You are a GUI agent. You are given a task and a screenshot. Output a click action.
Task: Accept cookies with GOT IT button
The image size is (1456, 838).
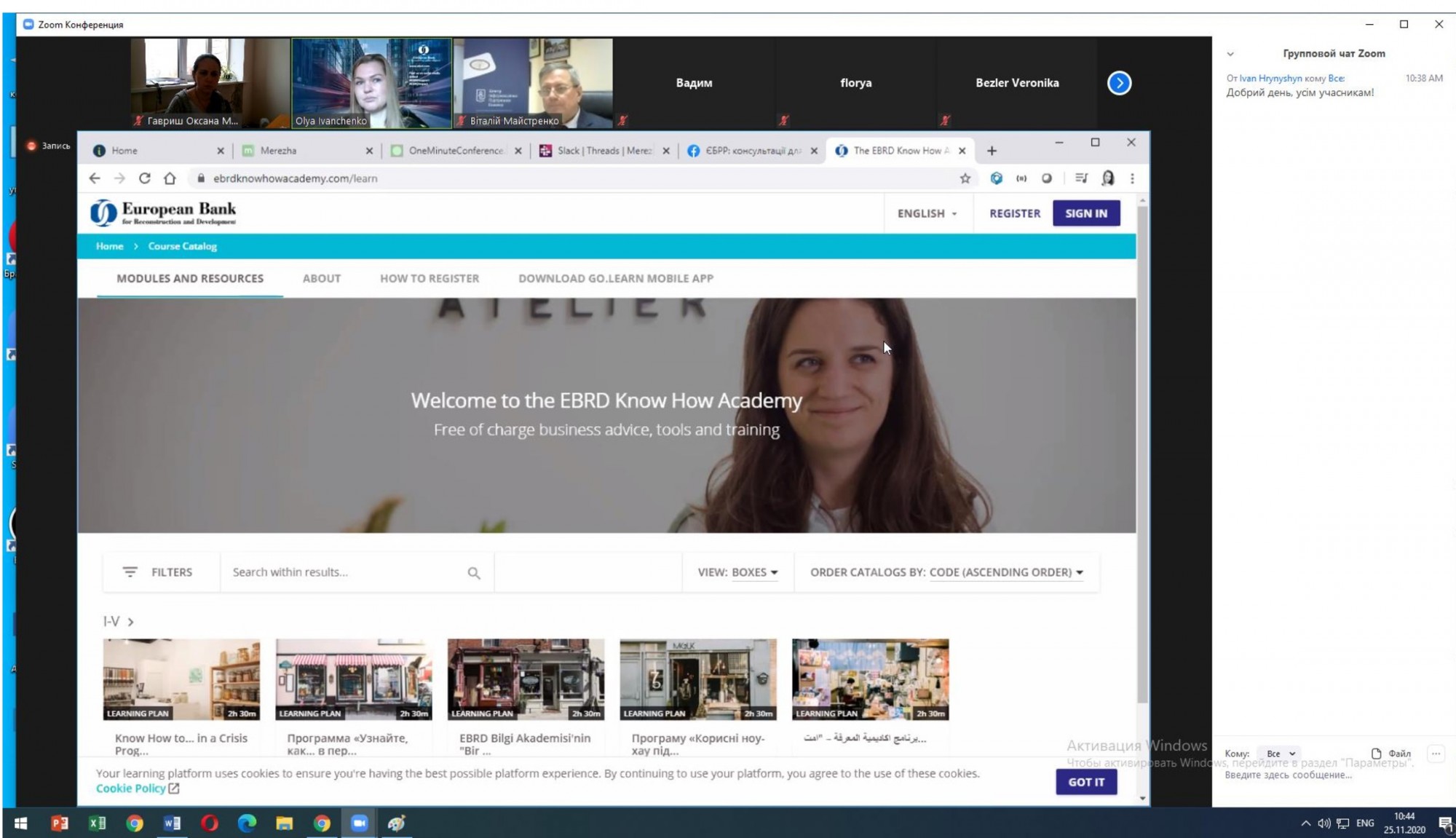(x=1086, y=782)
